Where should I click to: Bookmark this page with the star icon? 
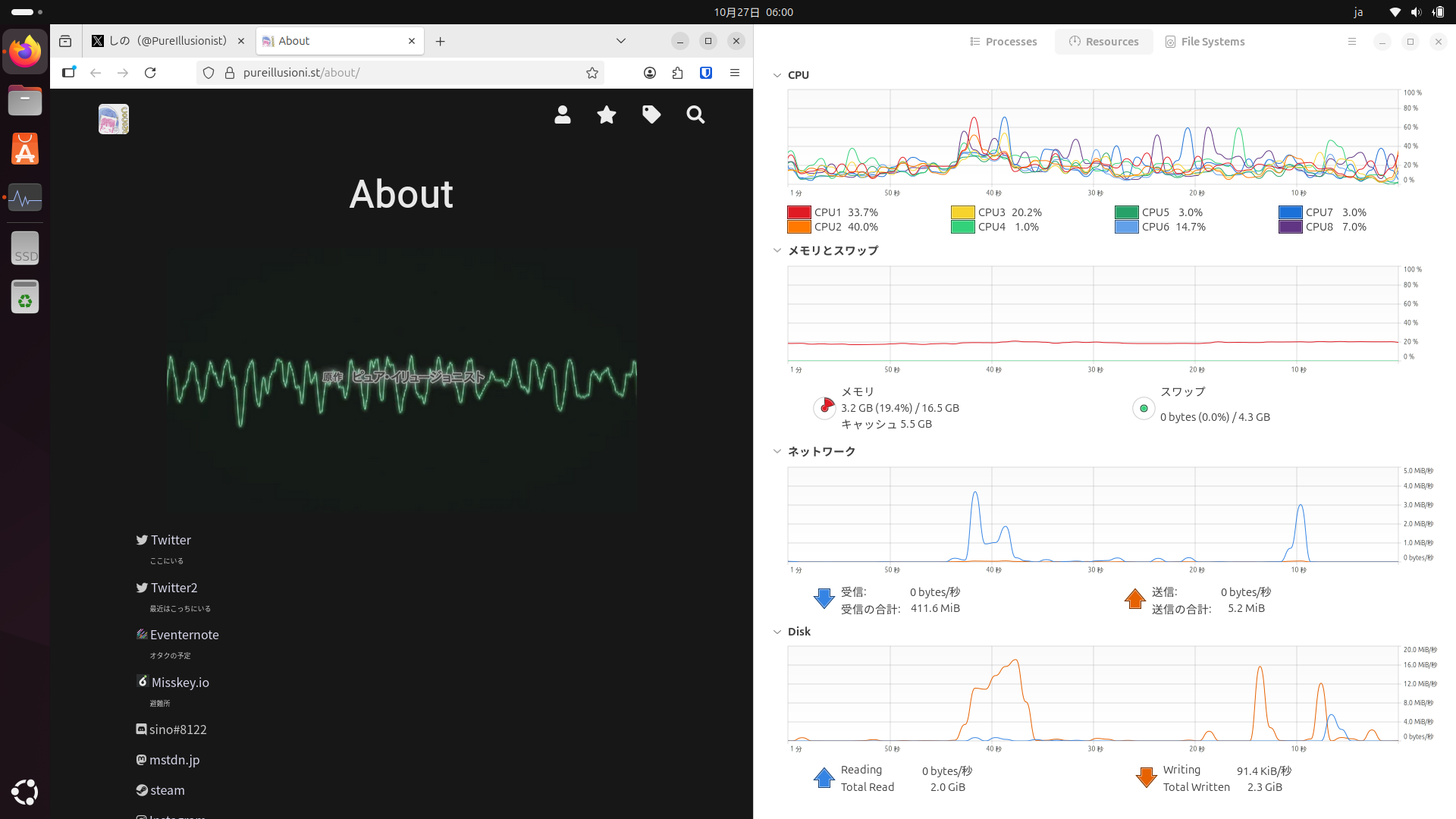pyautogui.click(x=592, y=73)
